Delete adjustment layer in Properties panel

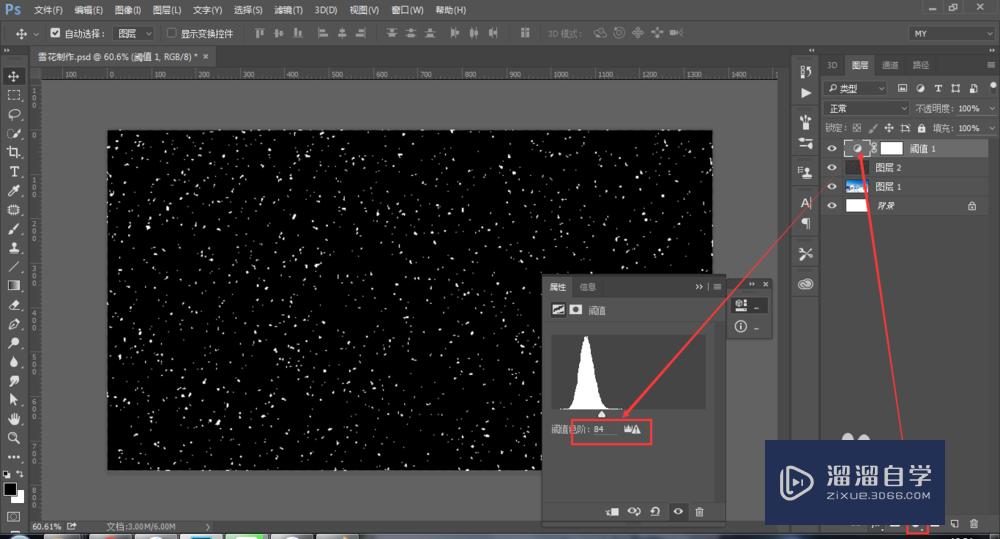pyautogui.click(x=699, y=512)
